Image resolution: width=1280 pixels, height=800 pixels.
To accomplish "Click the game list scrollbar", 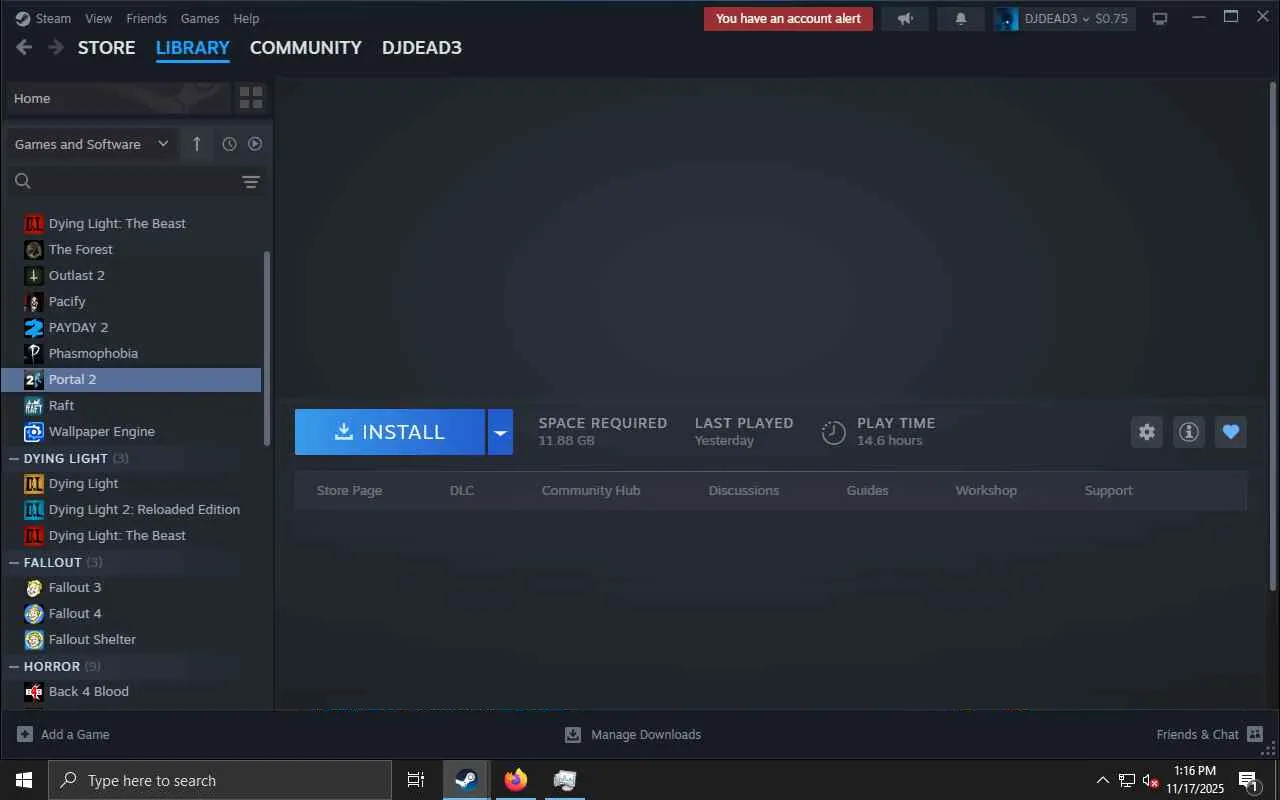I will click(x=266, y=348).
